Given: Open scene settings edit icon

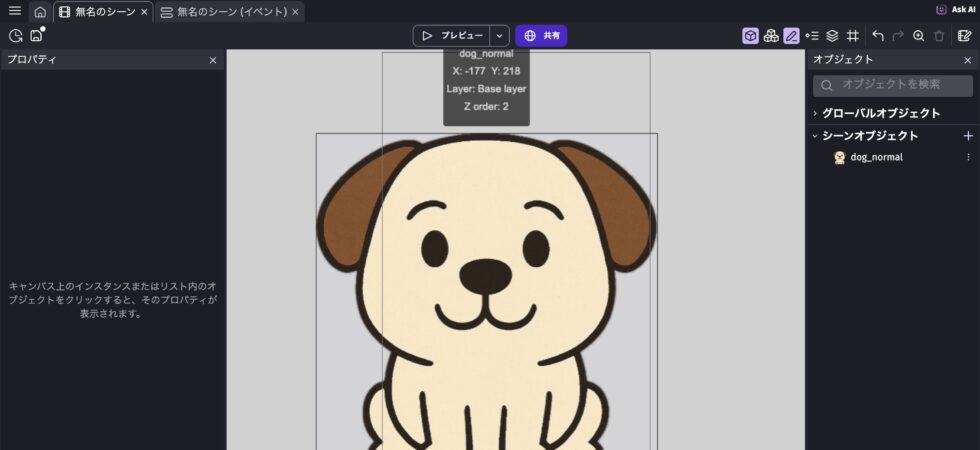Looking at the screenshot, I should [964, 36].
